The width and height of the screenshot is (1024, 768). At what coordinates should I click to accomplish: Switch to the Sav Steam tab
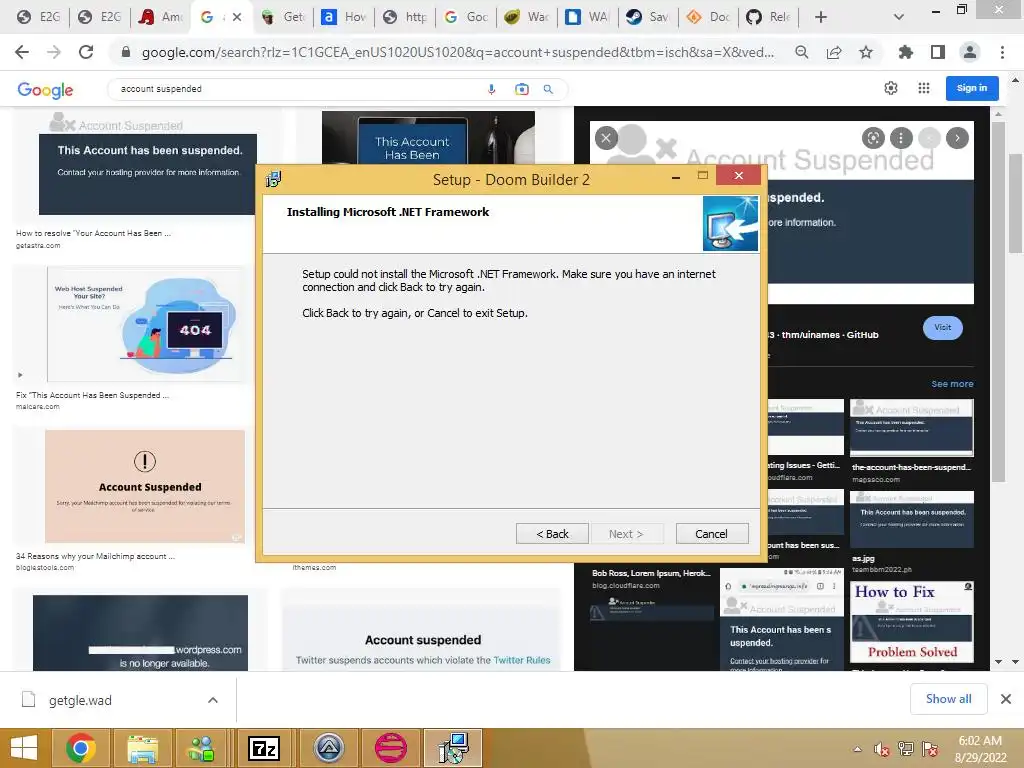(x=648, y=17)
